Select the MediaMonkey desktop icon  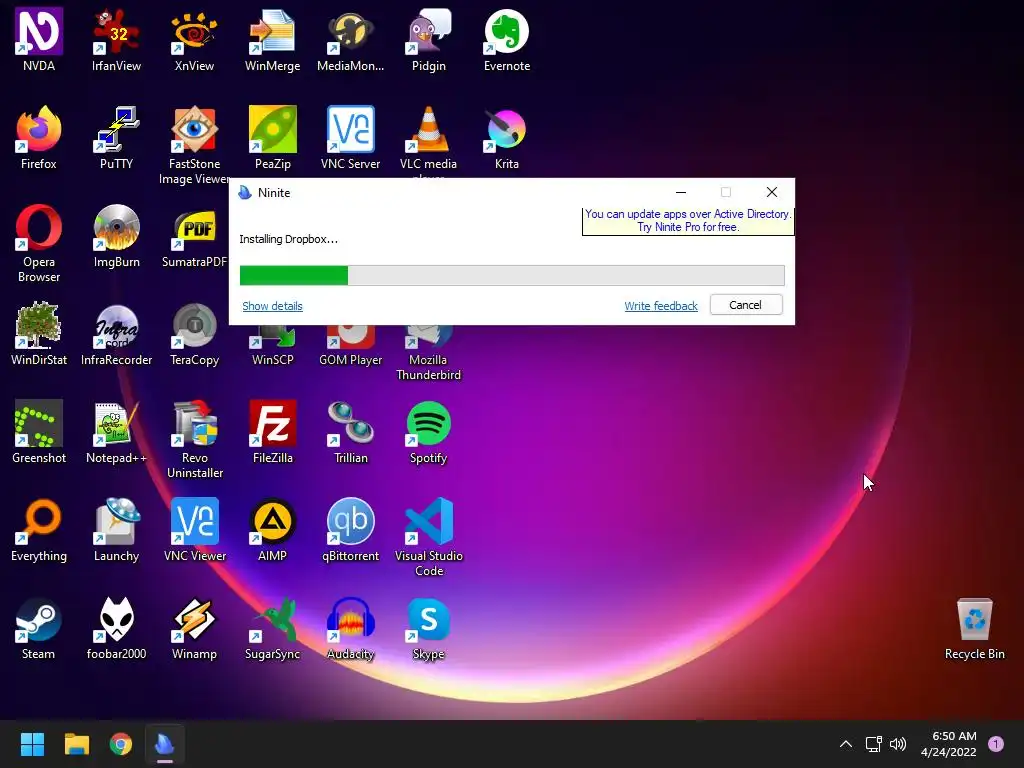(x=351, y=40)
